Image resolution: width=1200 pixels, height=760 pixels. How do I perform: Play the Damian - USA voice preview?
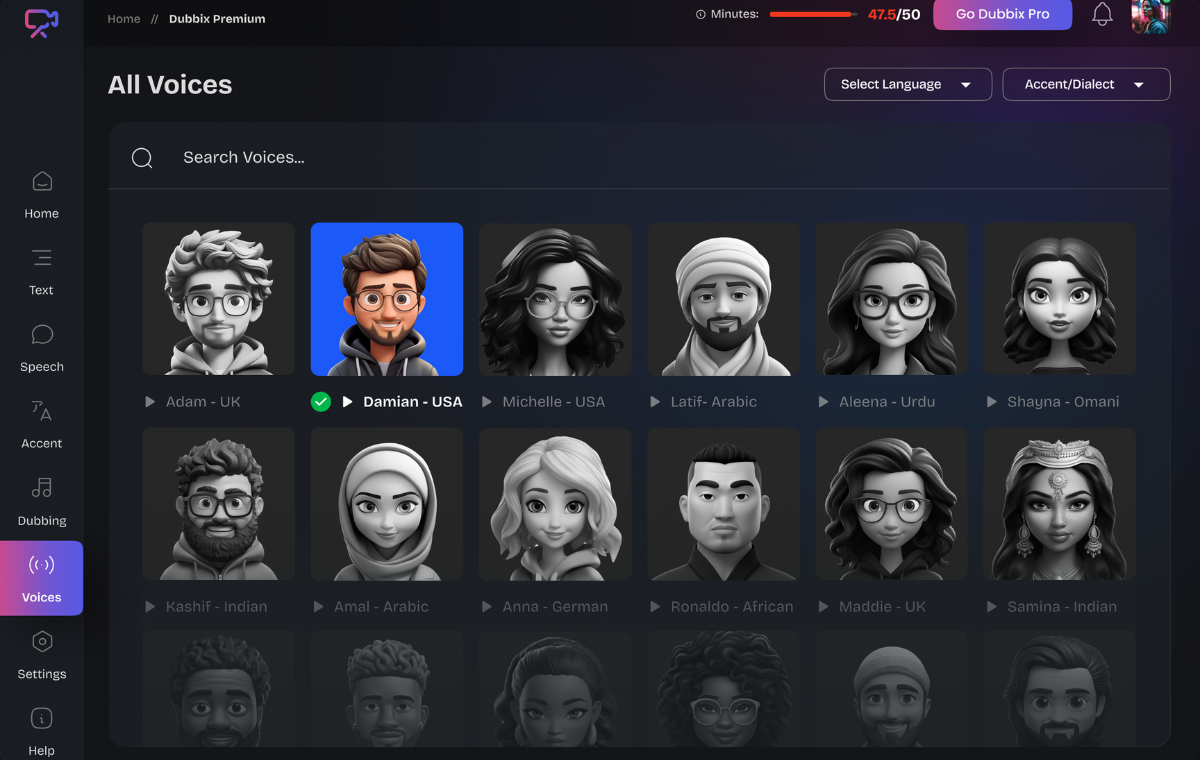click(x=348, y=402)
